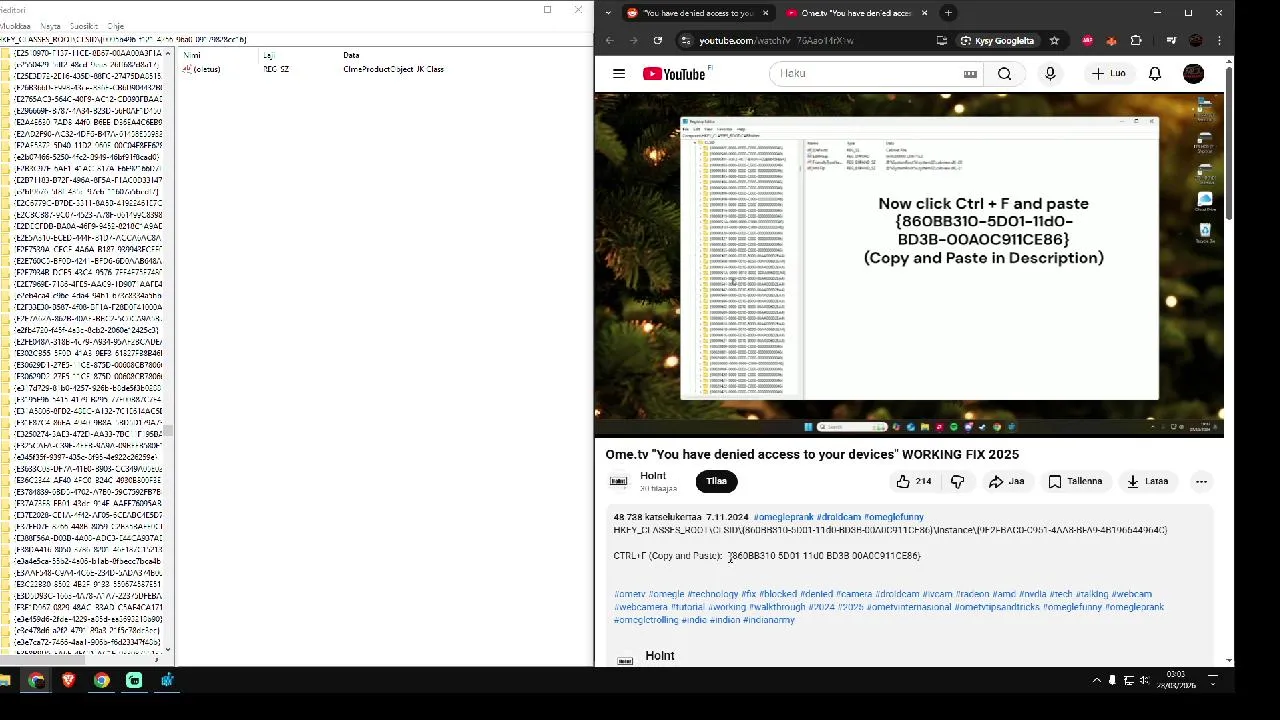This screenshot has height=720, width=1280.
Task: Open the YouTube hamburger guide menu
Action: 619,73
